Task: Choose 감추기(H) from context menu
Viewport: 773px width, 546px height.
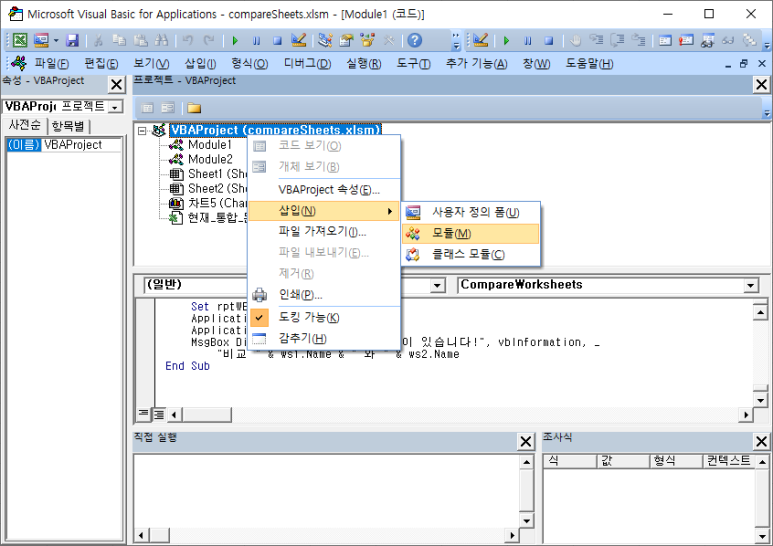Action: click(324, 338)
